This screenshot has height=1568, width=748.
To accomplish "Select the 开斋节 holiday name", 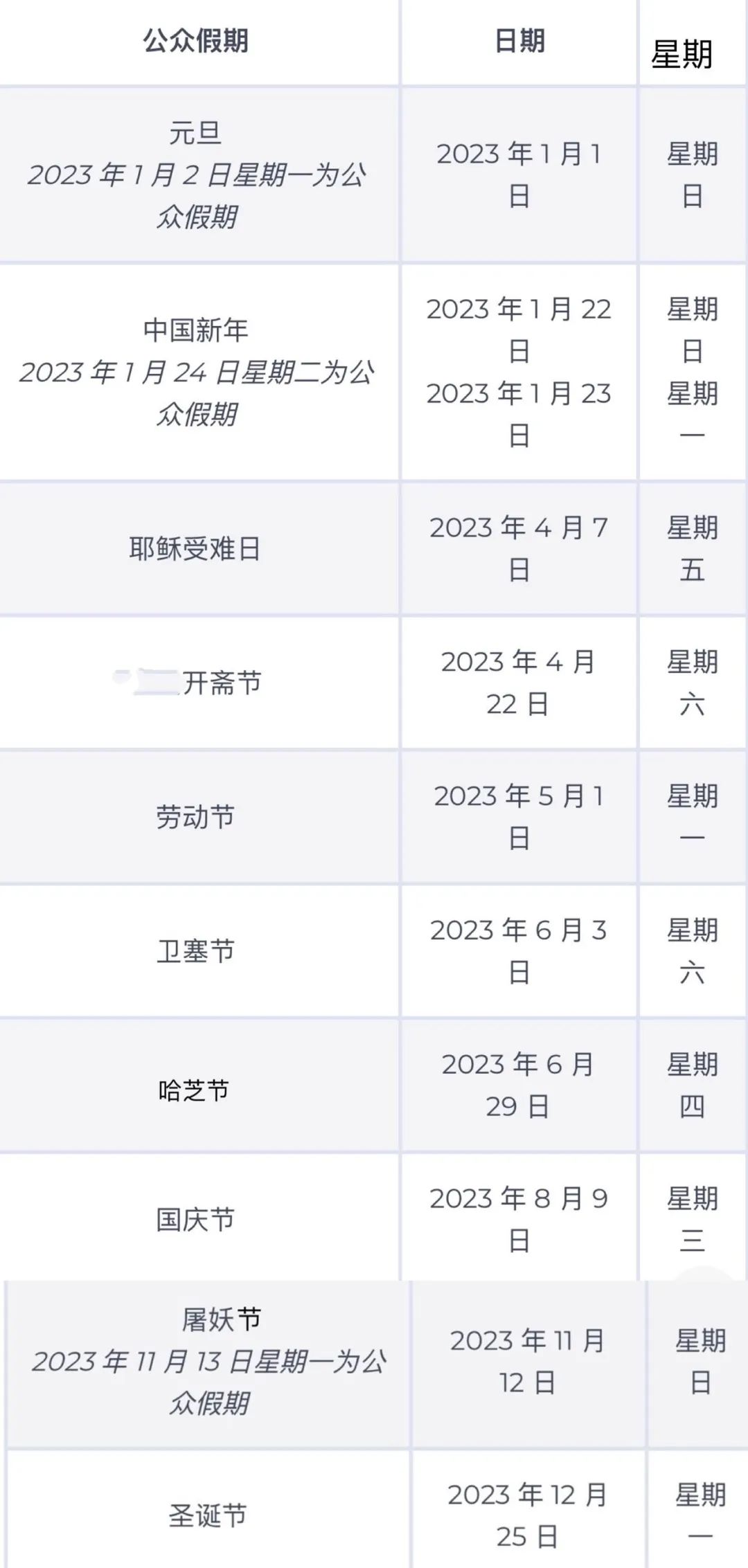I will 222,683.
